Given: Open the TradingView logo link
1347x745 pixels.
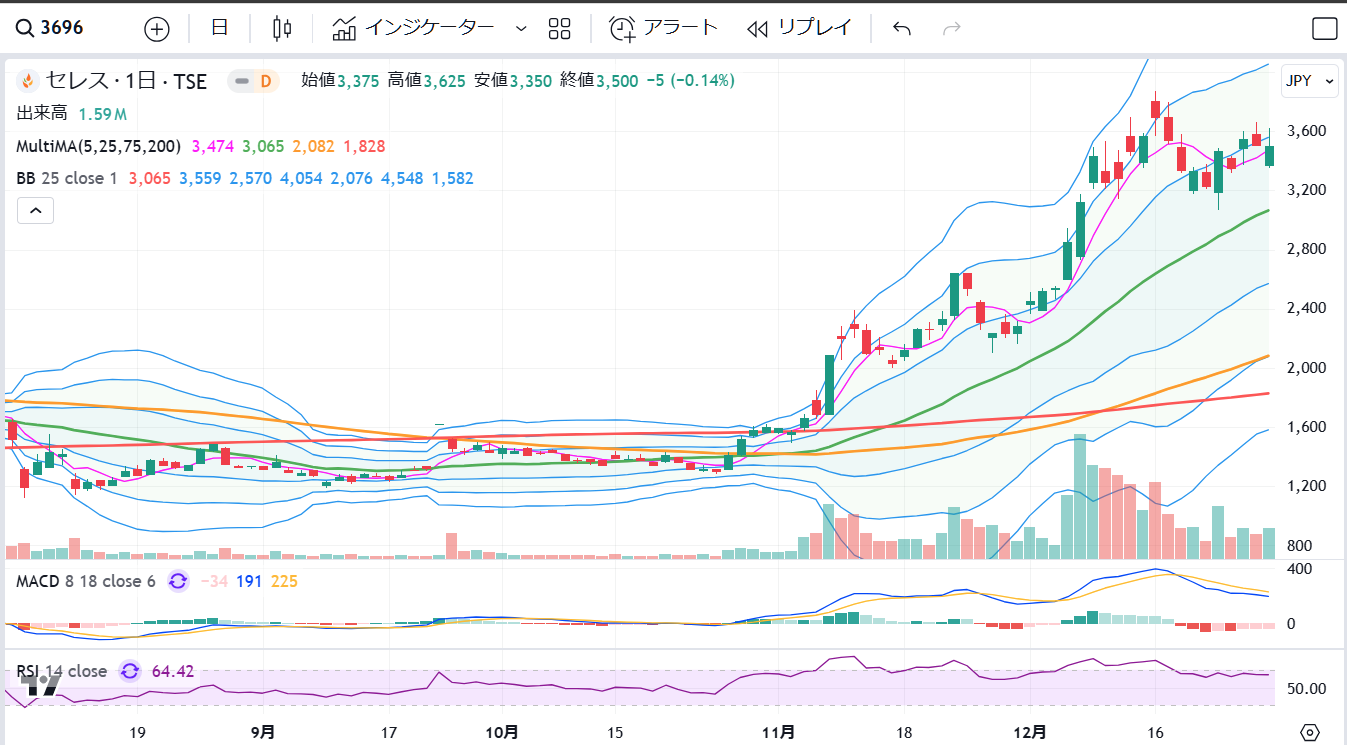Looking at the screenshot, I should click(42, 685).
